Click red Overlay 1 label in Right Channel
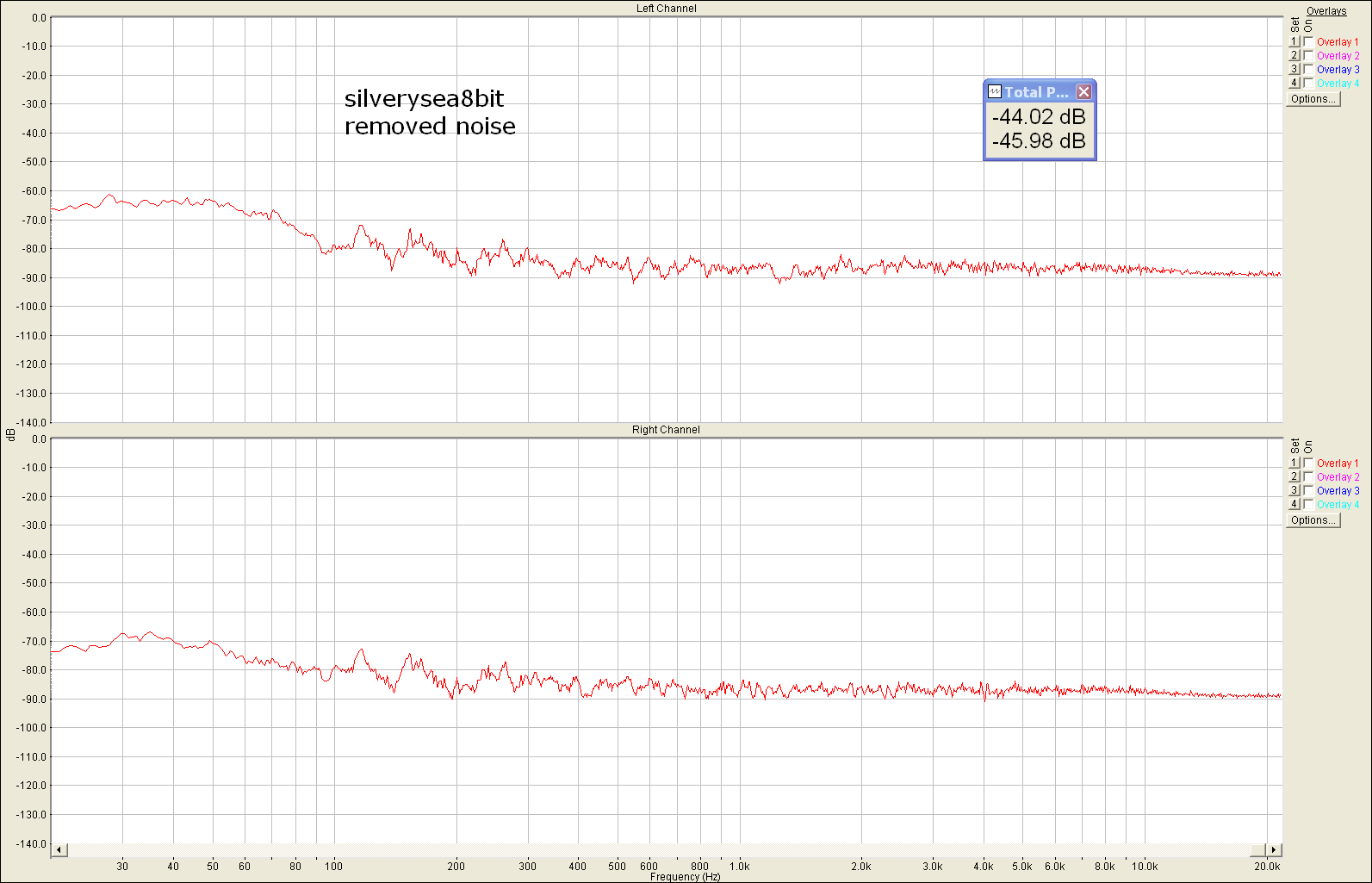Screen dimensions: 1372x883 click(1338, 463)
